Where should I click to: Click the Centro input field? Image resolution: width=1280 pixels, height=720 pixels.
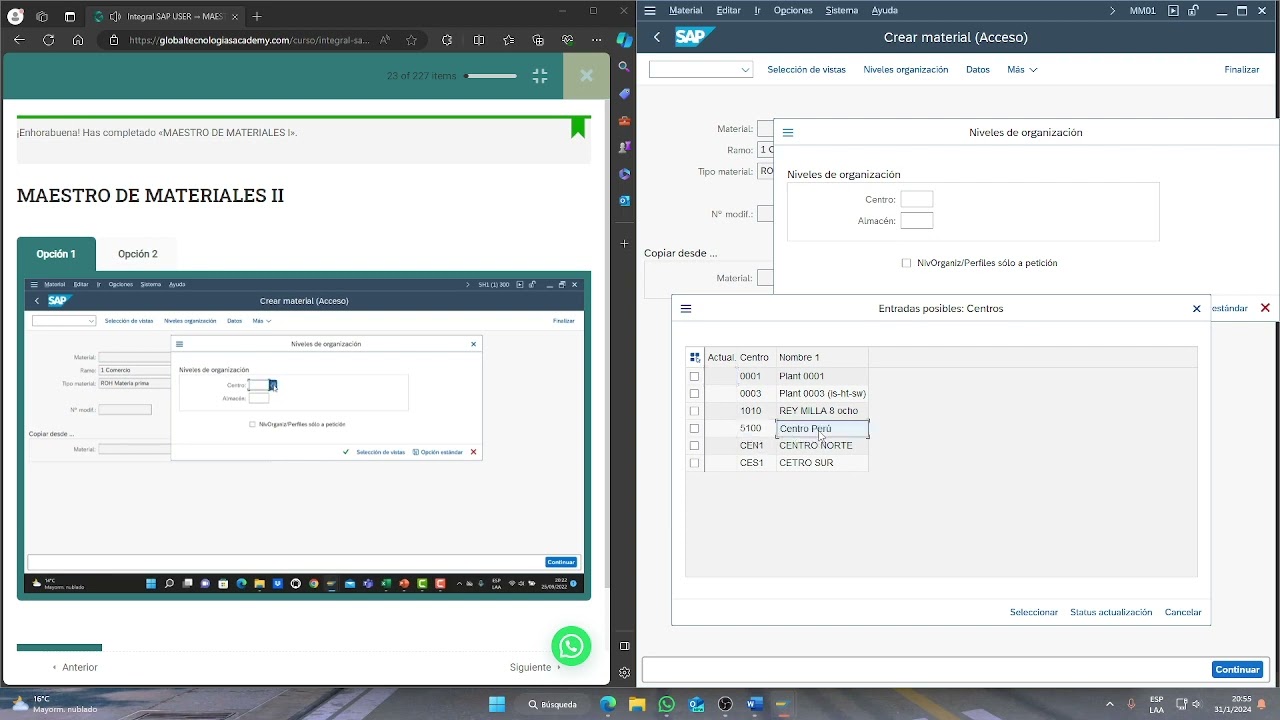(x=916, y=200)
